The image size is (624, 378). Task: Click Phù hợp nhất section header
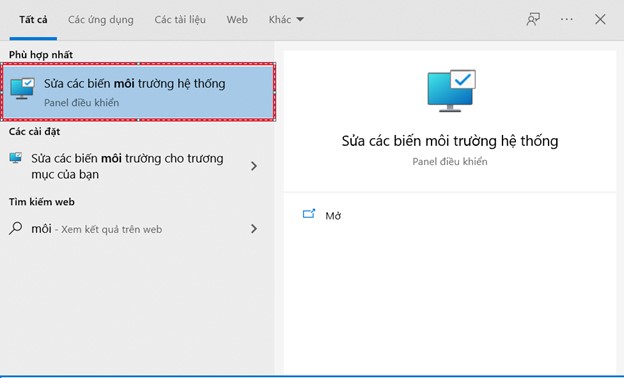coord(41,55)
